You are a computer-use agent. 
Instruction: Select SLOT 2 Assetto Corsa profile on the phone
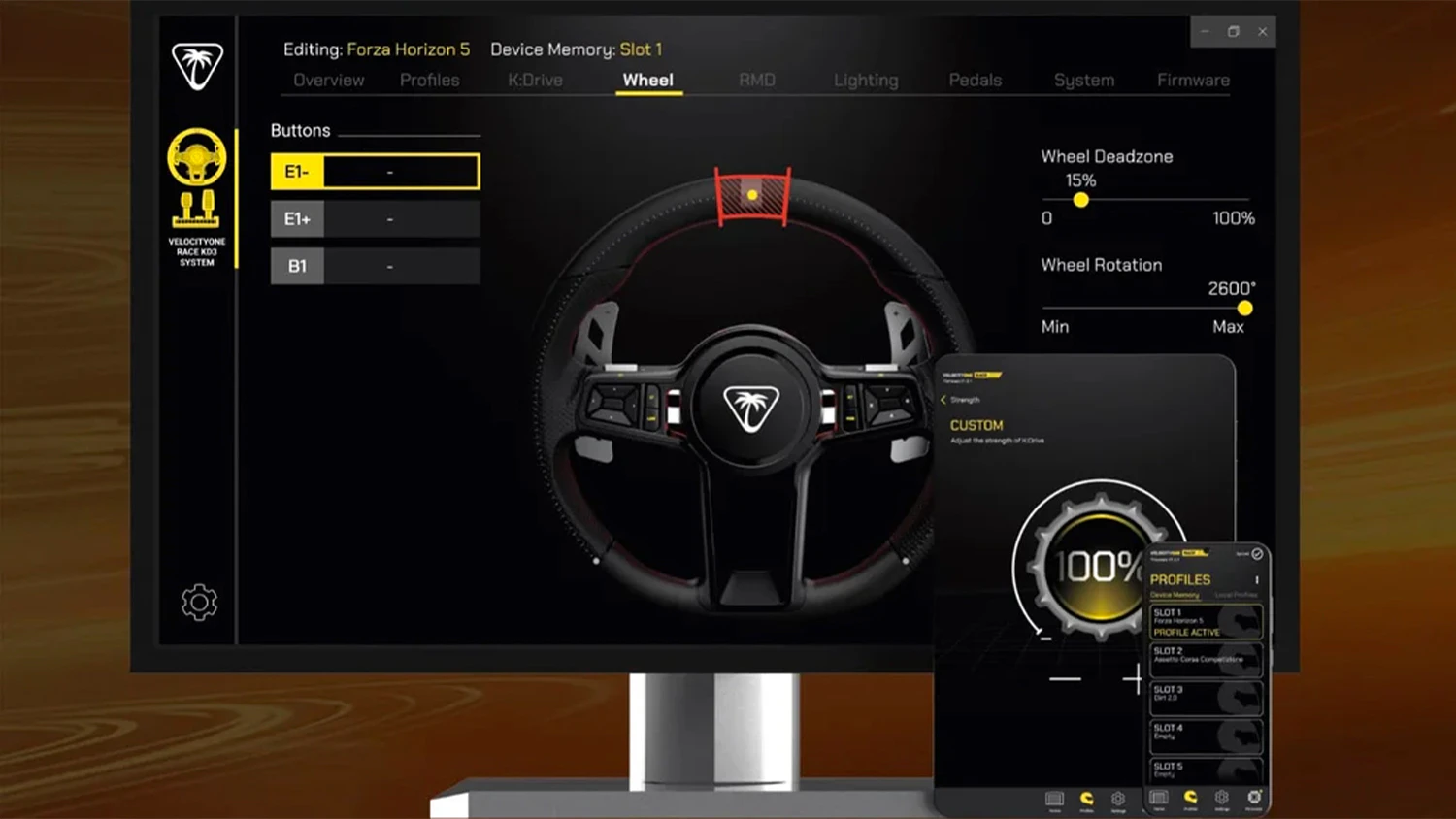pos(1206,660)
